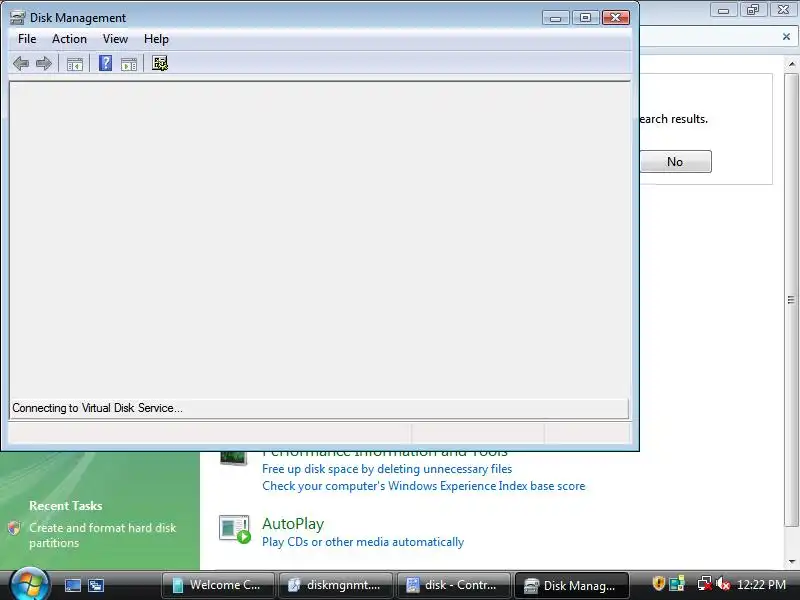Click the 12:22 PM clock
800x600 pixels.
[761, 585]
